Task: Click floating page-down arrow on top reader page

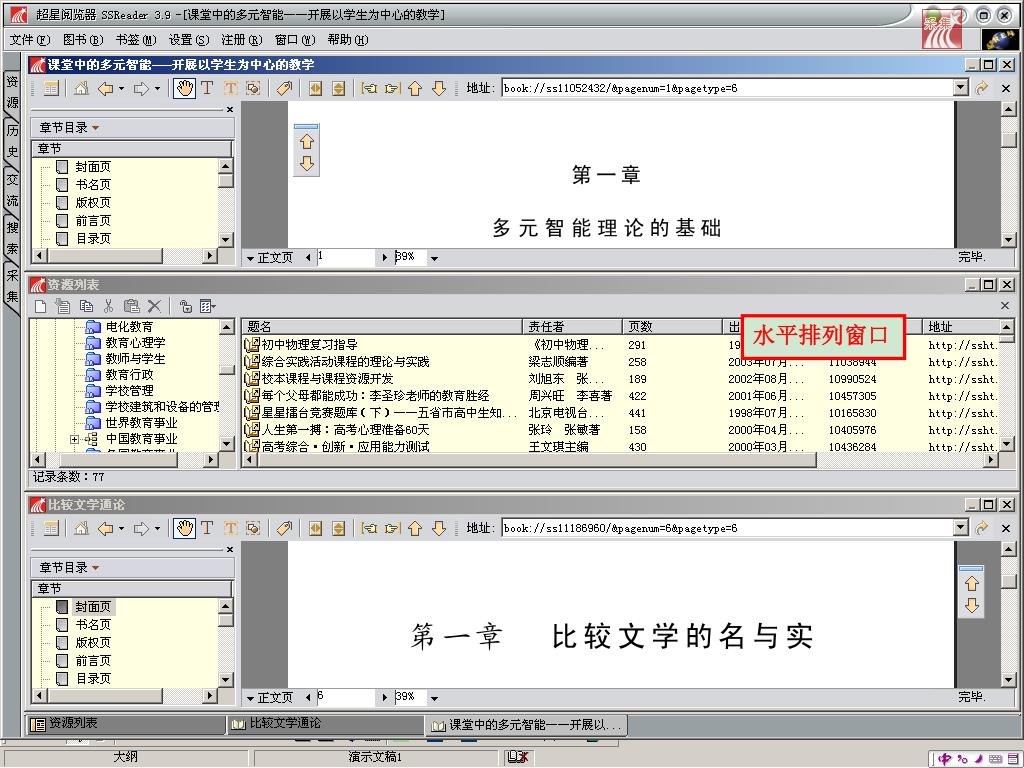Action: (307, 163)
